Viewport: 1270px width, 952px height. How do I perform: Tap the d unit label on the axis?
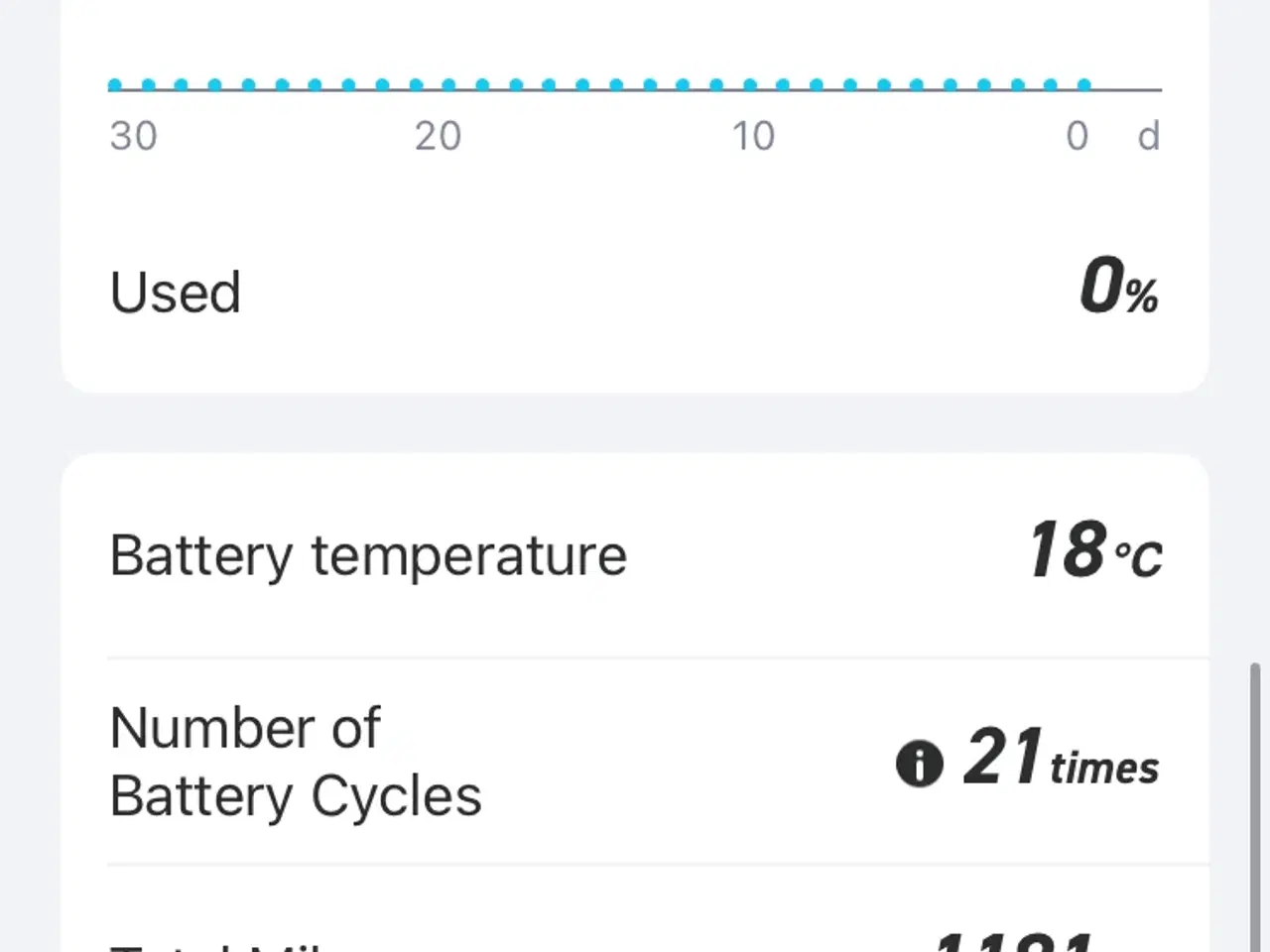pyautogui.click(x=1148, y=136)
